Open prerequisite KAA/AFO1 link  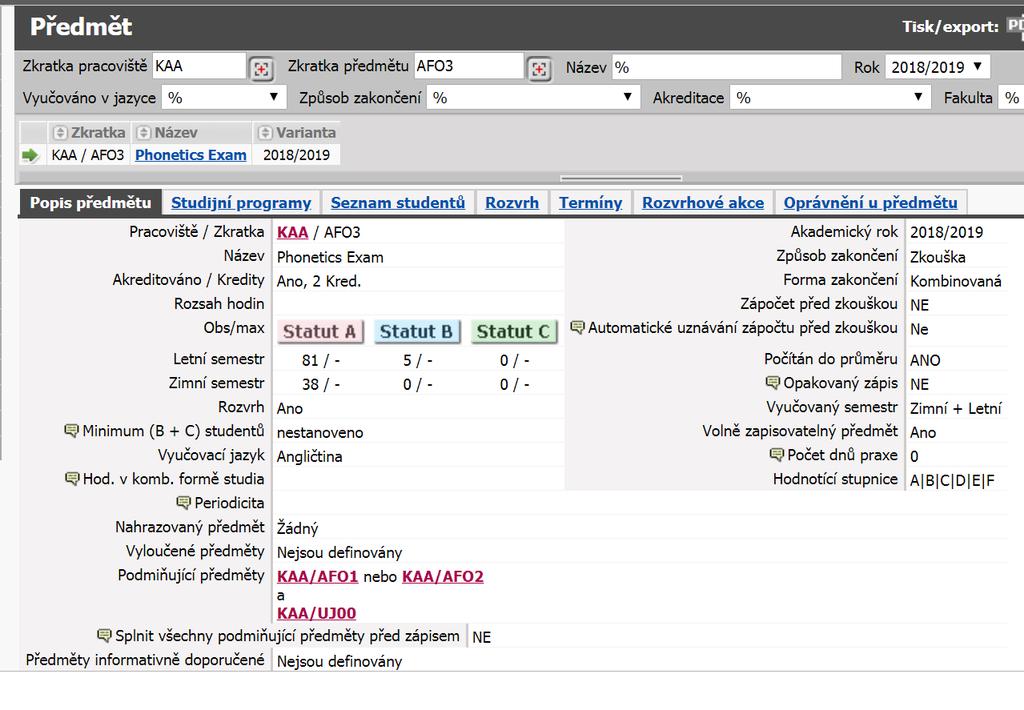pyautogui.click(x=317, y=577)
